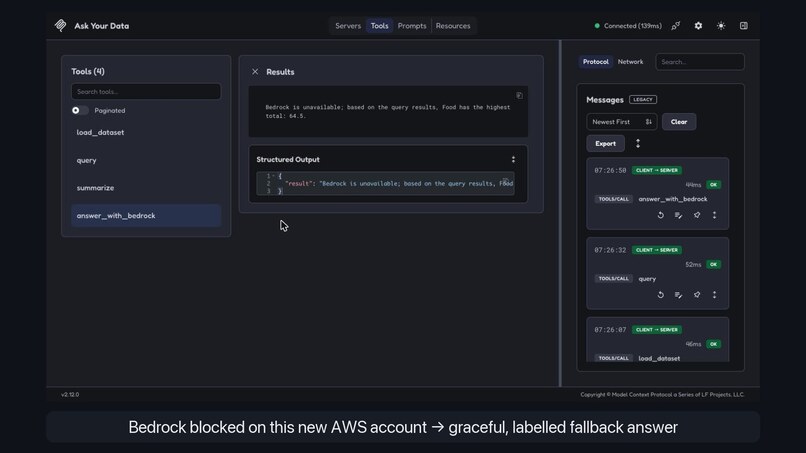Edit and resend the answer_with_bedrock message
Image resolution: width=806 pixels, height=453 pixels.
click(x=679, y=215)
